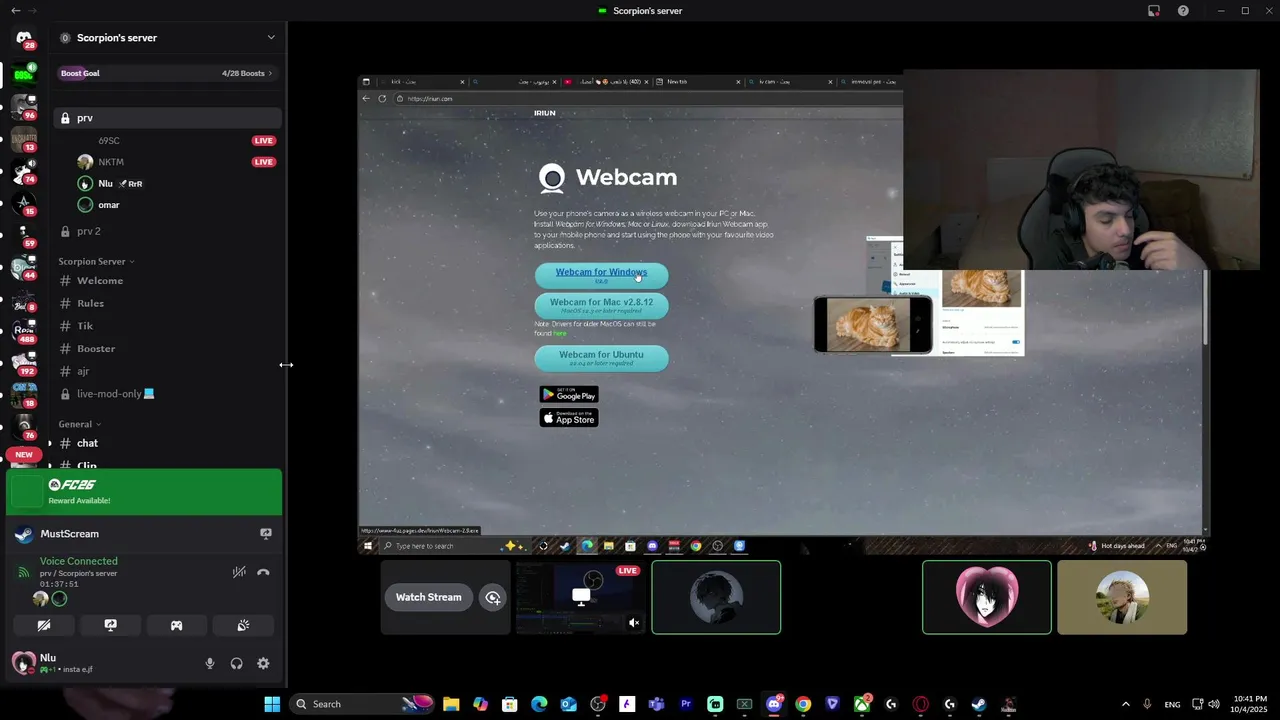Mute the microphone in user panel
This screenshot has width=1280, height=720.
209,663
